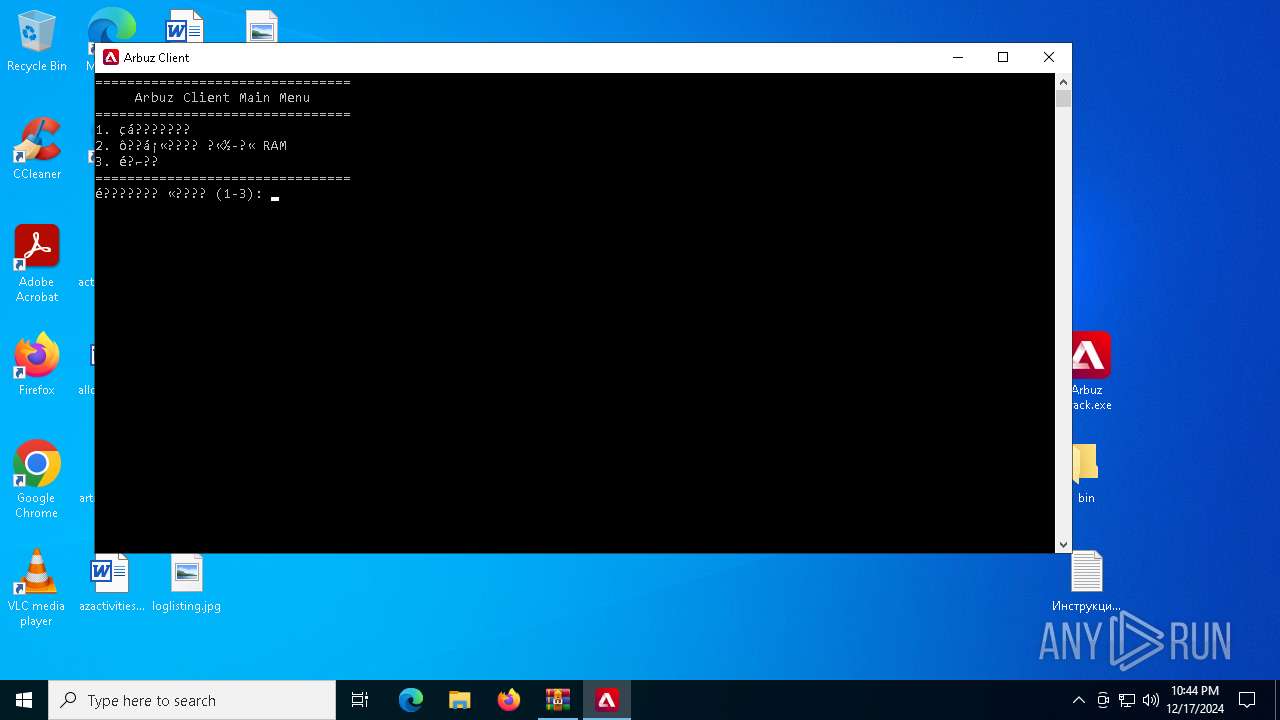
Task: Click the taskbar search box
Action: (192, 700)
